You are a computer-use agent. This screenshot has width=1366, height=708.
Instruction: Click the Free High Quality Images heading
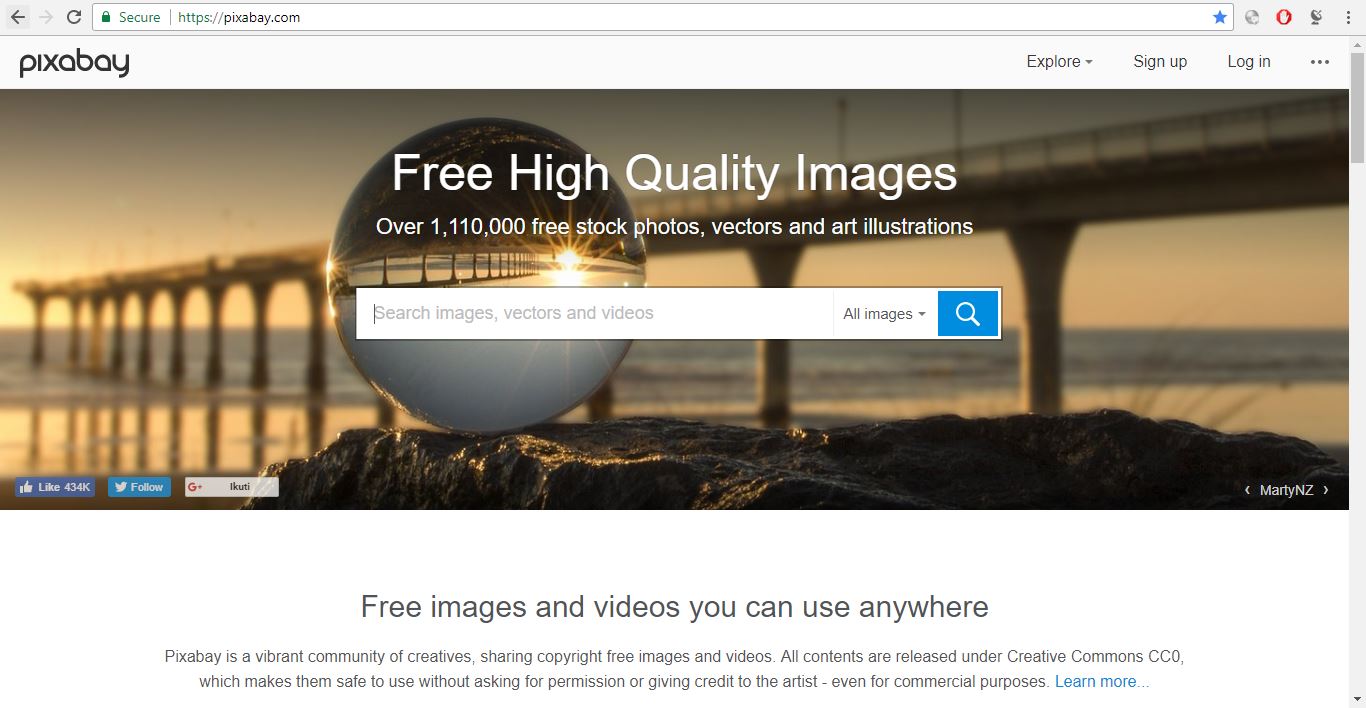coord(674,173)
